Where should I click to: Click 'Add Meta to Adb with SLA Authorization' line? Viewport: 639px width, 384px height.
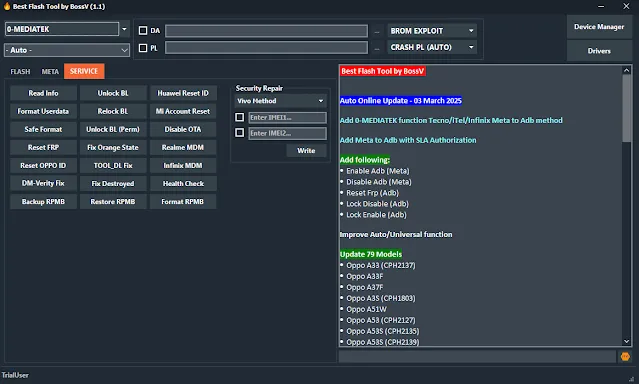coord(408,140)
